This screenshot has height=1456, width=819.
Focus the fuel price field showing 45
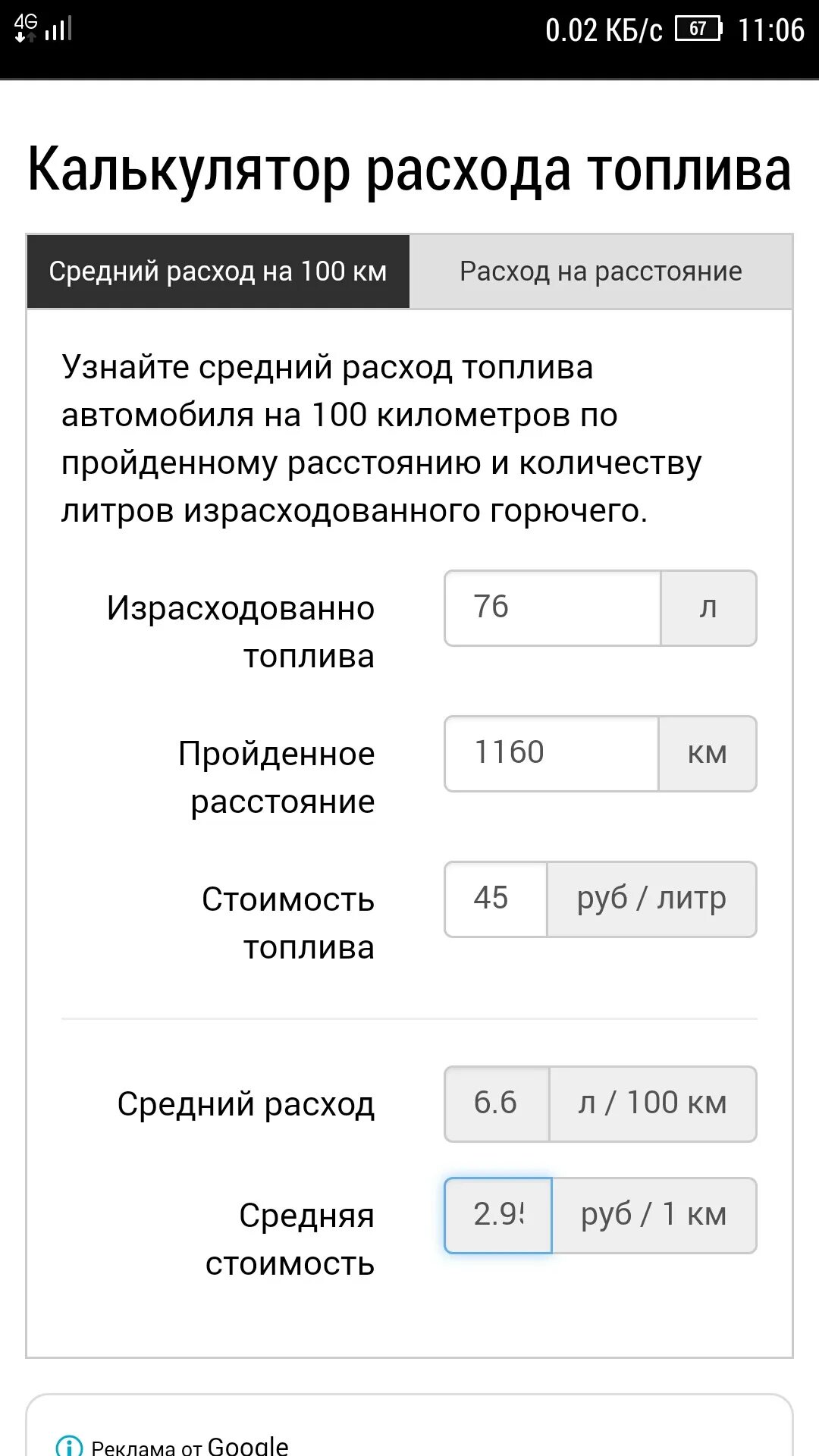495,899
